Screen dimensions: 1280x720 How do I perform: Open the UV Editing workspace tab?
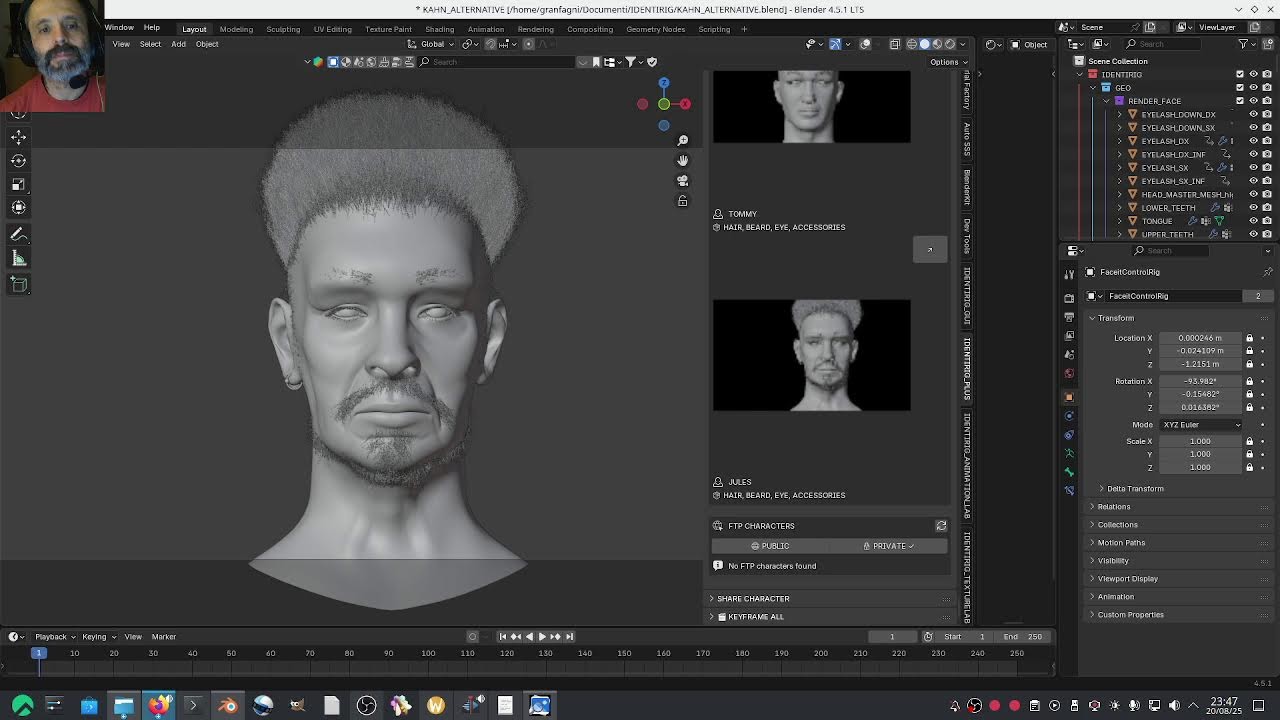click(332, 29)
